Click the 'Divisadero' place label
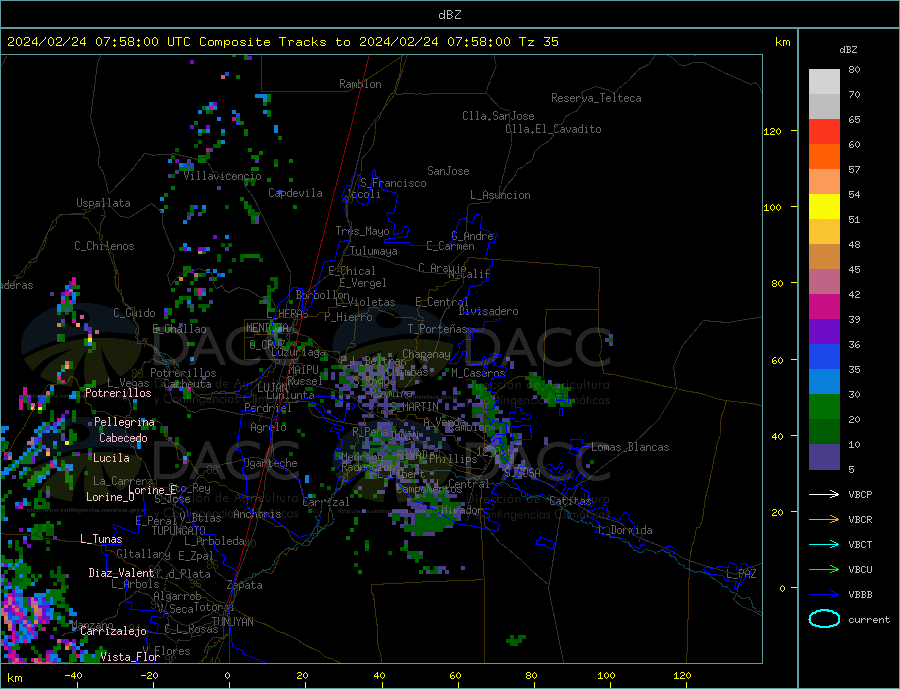900x689 pixels. pos(488,311)
